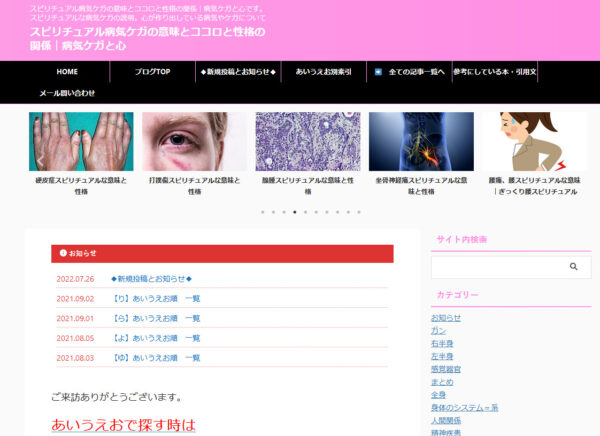Open the purple microscope tissue thumbnail
The width and height of the screenshot is (600, 436).
click(308, 141)
